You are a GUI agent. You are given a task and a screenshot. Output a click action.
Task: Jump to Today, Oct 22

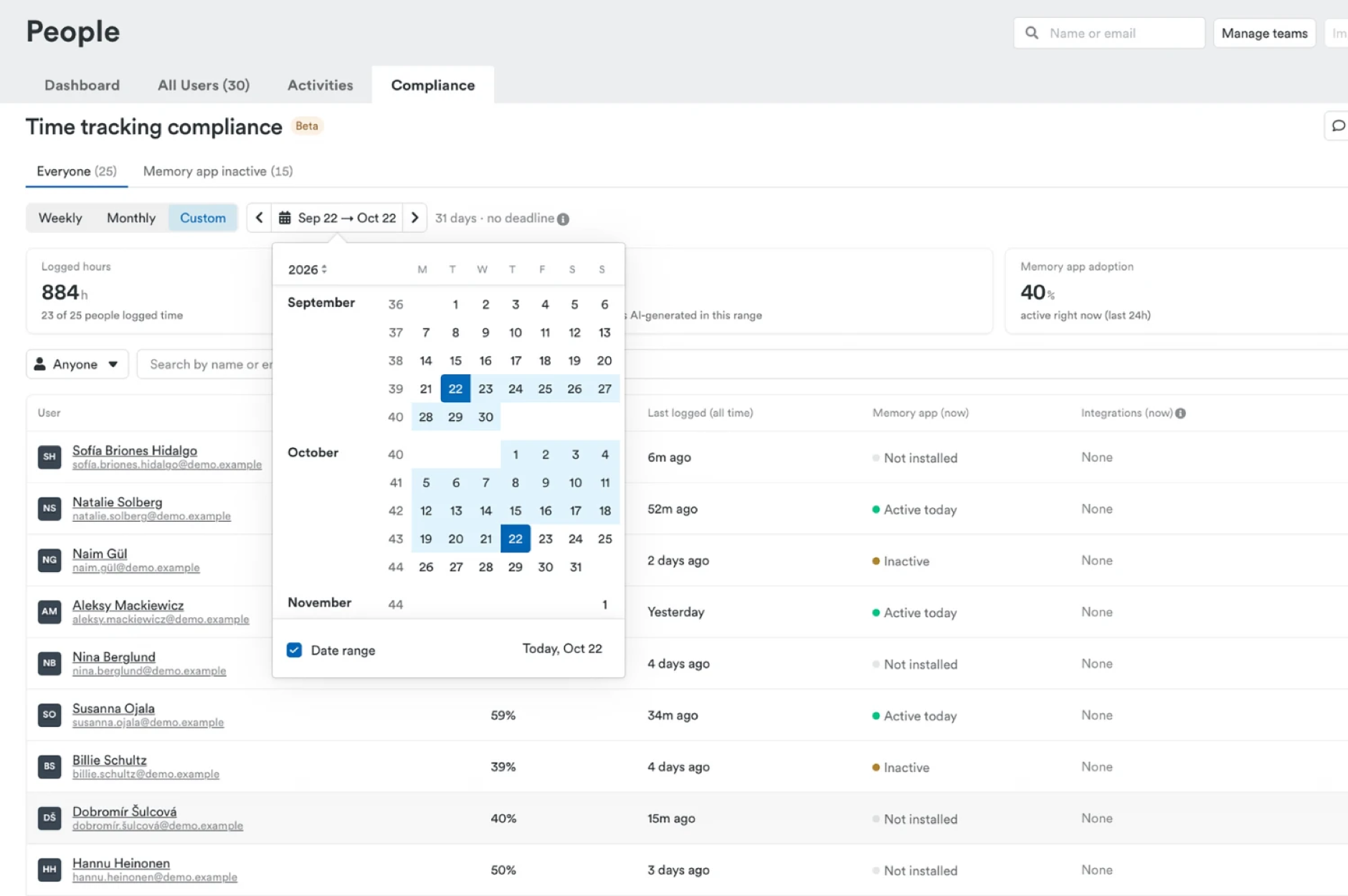[x=562, y=649]
